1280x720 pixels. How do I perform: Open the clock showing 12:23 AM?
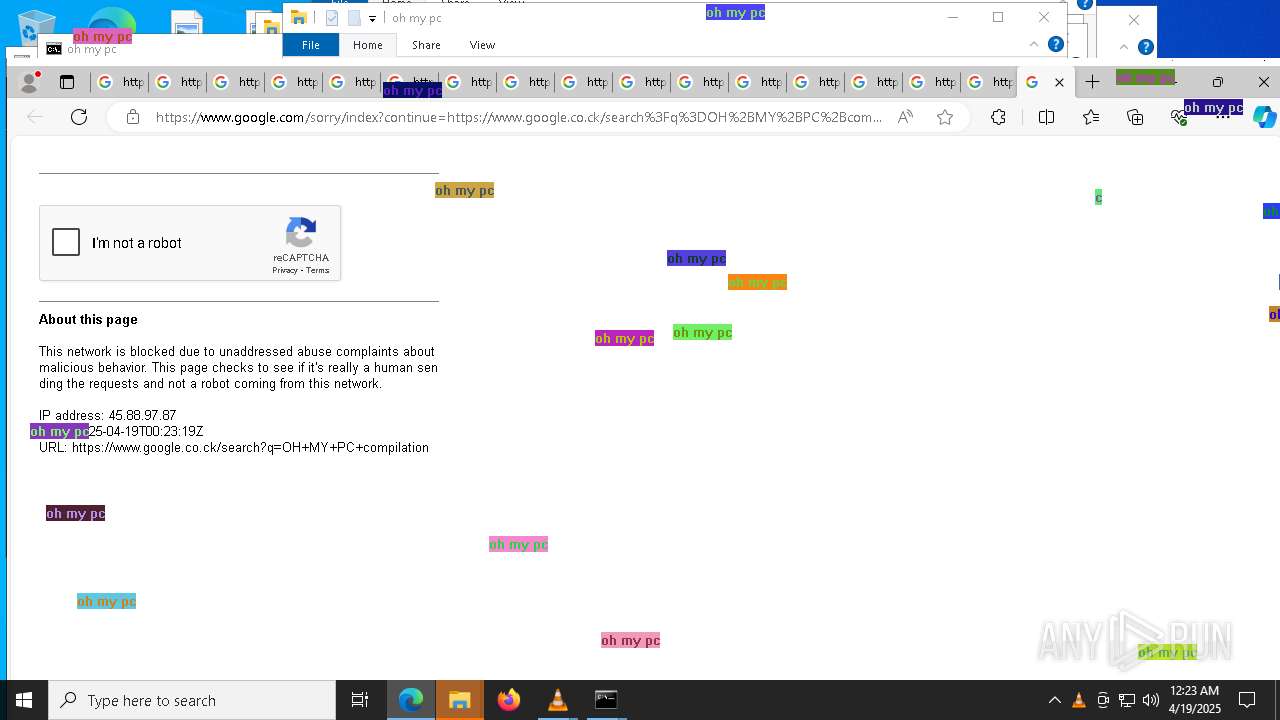coord(1194,700)
